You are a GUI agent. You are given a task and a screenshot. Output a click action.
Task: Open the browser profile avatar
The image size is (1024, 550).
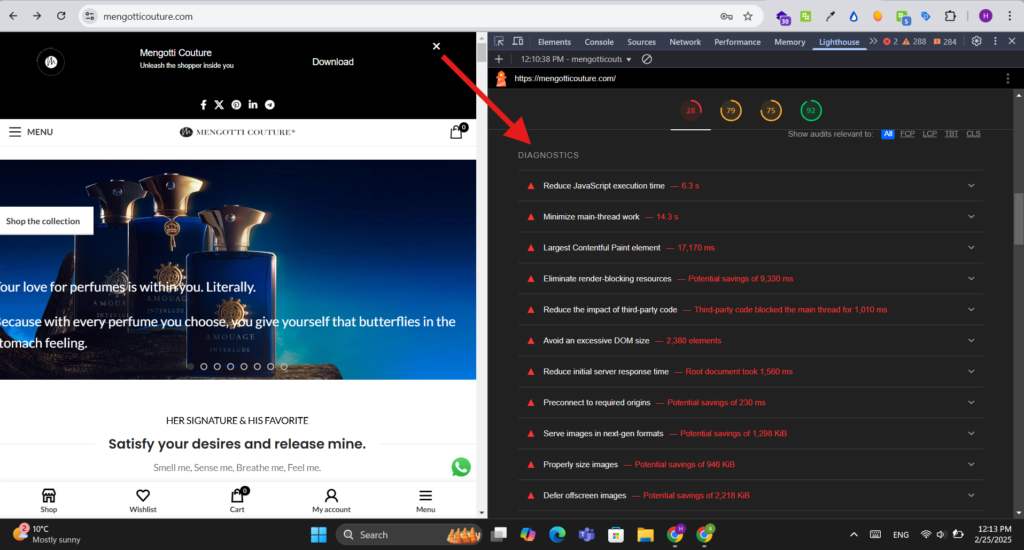tap(985, 16)
